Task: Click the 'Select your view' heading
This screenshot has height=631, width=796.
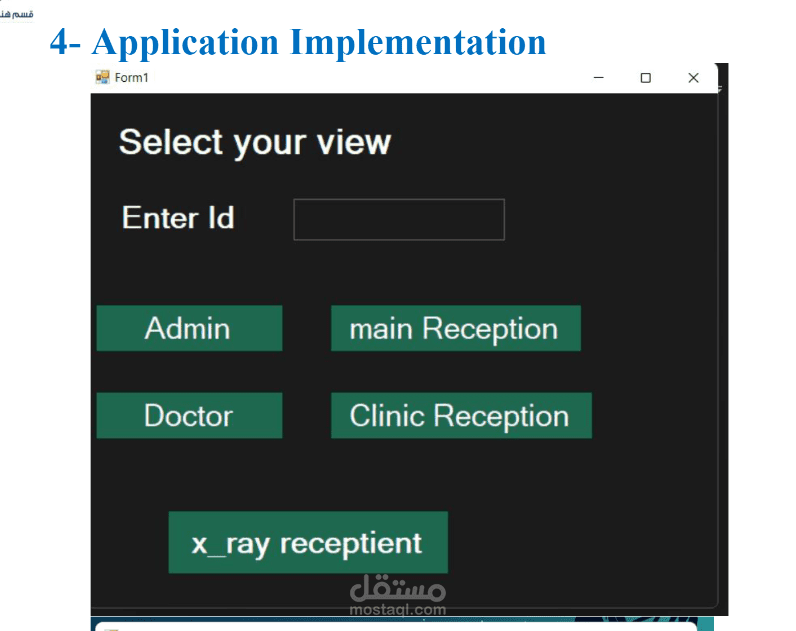Action: click(x=255, y=143)
